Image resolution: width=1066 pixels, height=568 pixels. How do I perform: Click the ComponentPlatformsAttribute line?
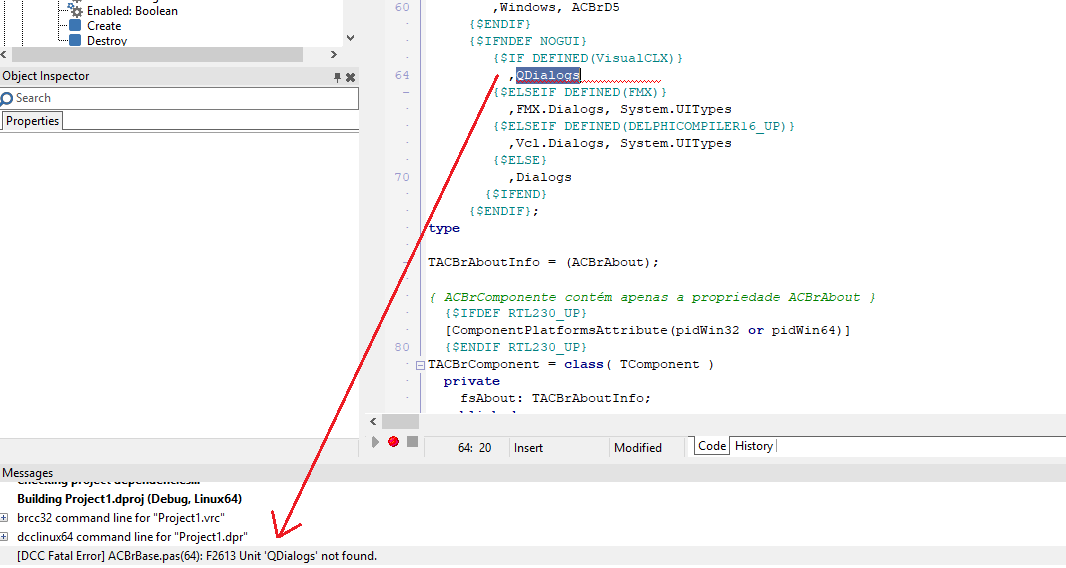(x=647, y=330)
